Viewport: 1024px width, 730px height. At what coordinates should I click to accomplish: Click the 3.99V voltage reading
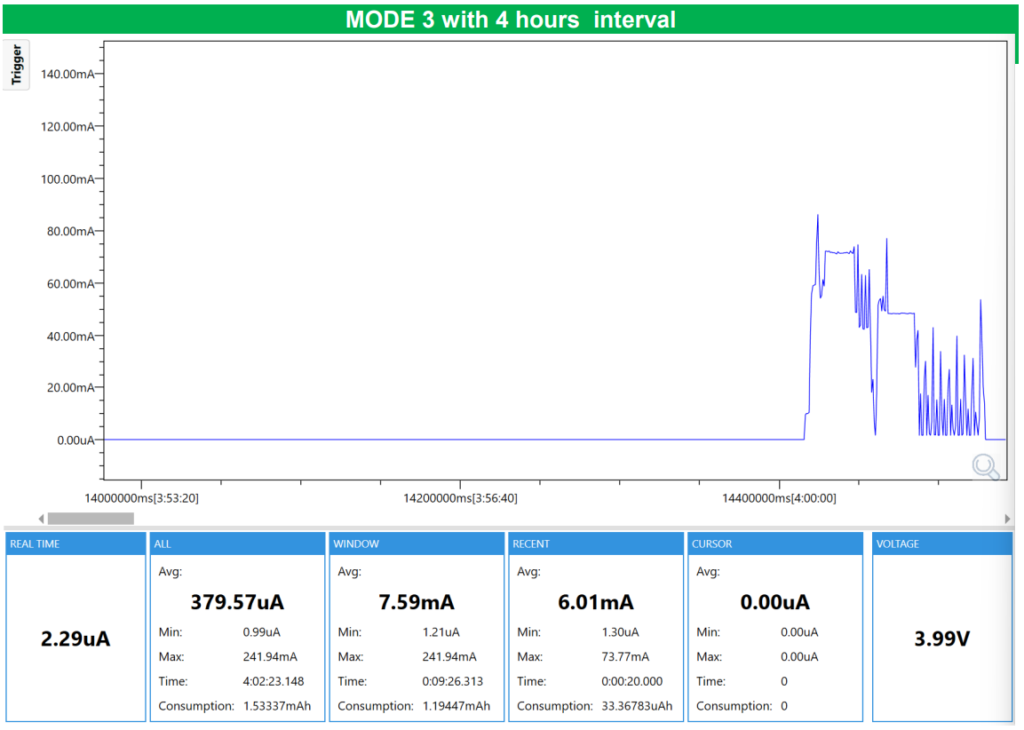[941, 638]
